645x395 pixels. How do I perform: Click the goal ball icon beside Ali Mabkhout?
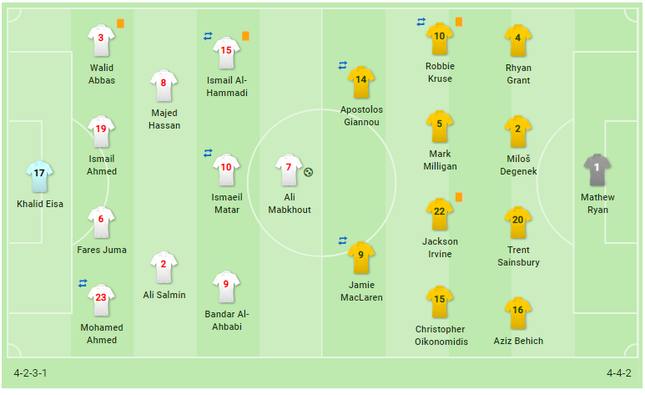[308, 172]
